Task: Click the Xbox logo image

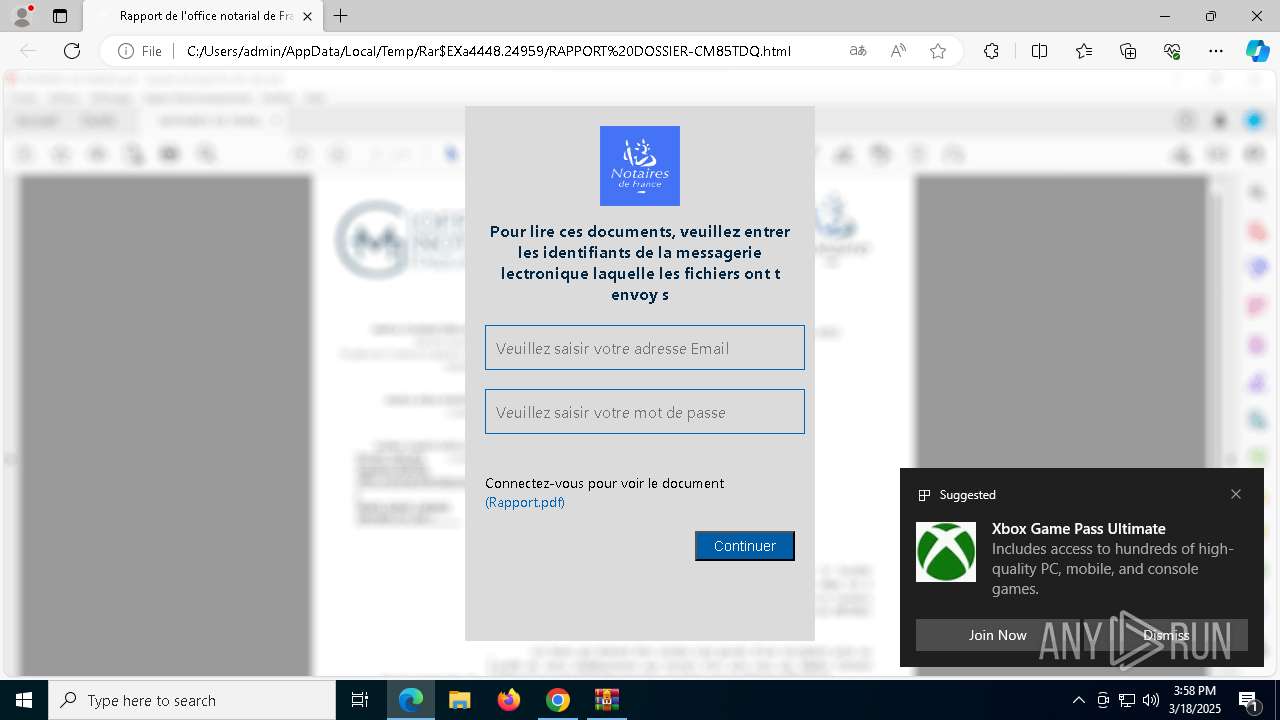Action: [x=946, y=552]
